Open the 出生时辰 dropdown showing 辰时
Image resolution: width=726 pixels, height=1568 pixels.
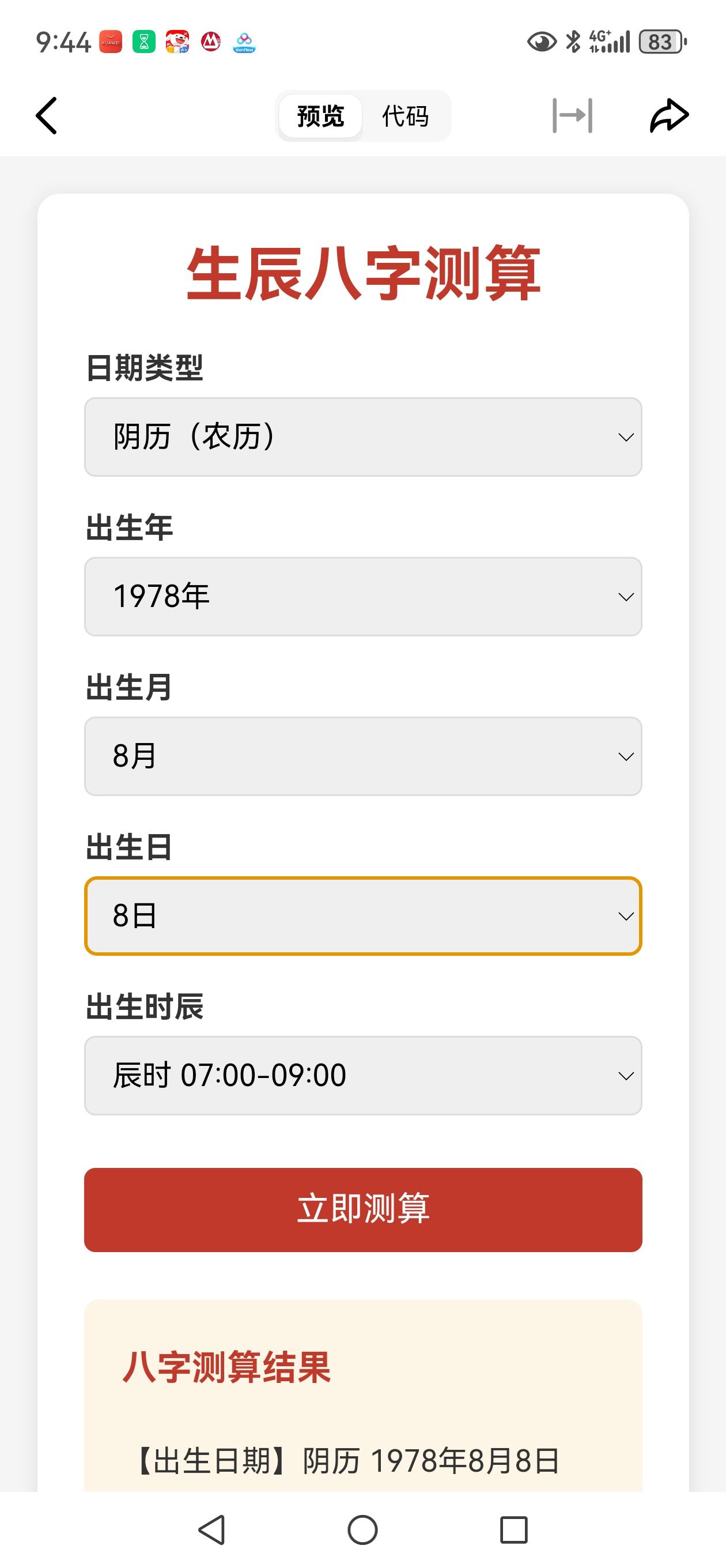(x=364, y=1076)
